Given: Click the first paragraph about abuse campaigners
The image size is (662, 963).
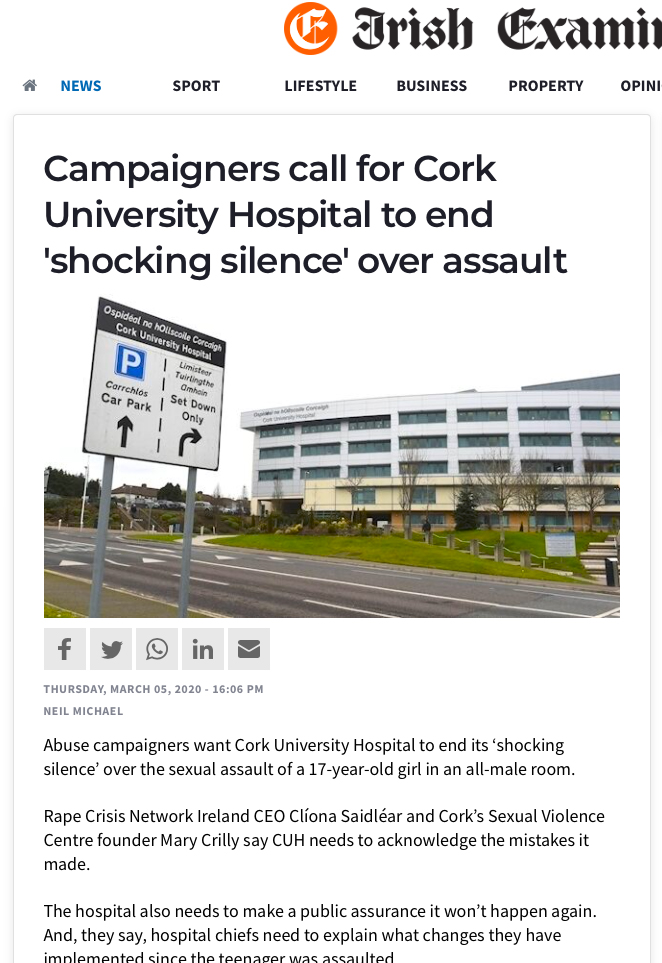Looking at the screenshot, I should point(310,757).
